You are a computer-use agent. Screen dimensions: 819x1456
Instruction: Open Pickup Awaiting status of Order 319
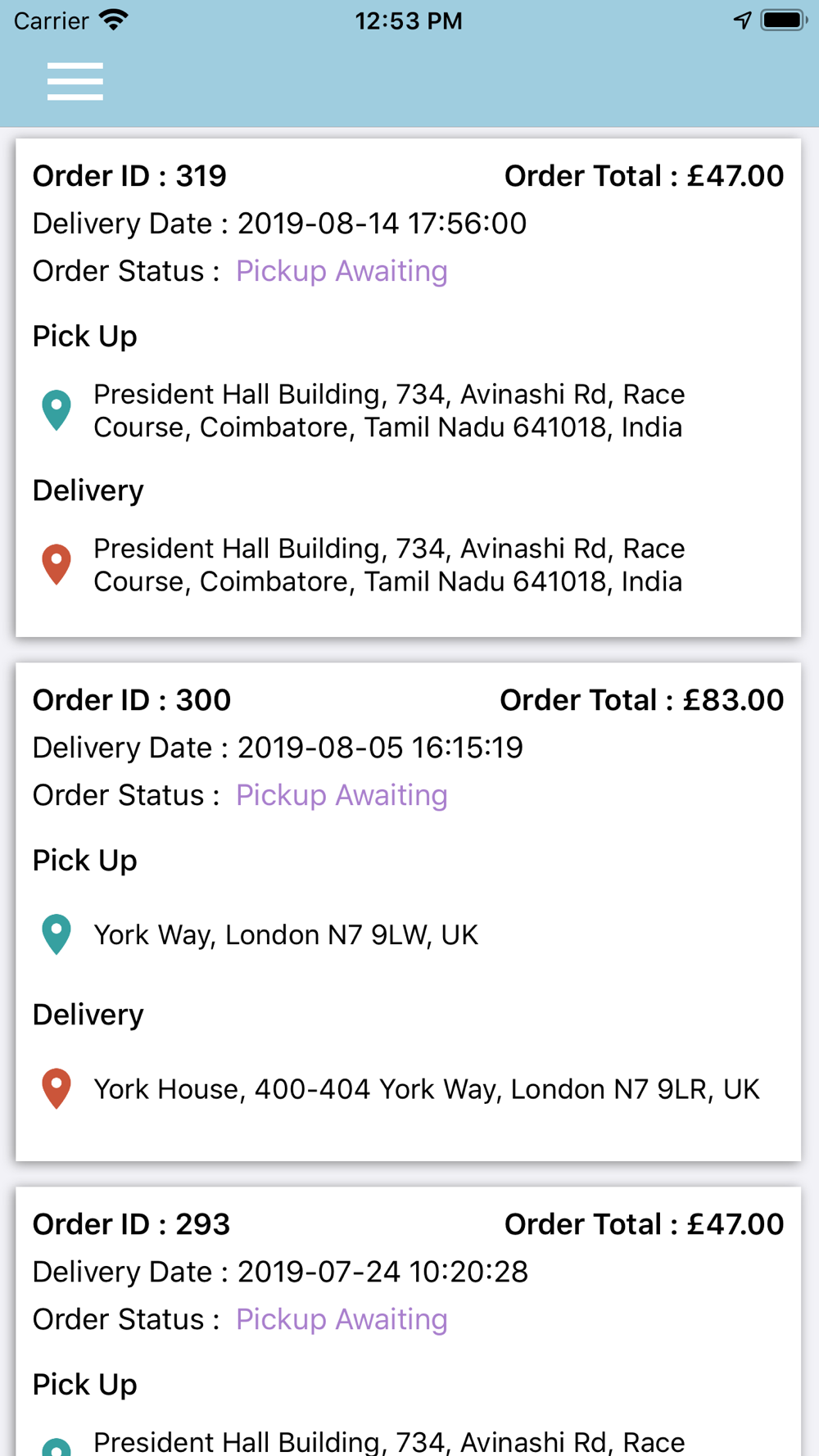pyautogui.click(x=342, y=271)
